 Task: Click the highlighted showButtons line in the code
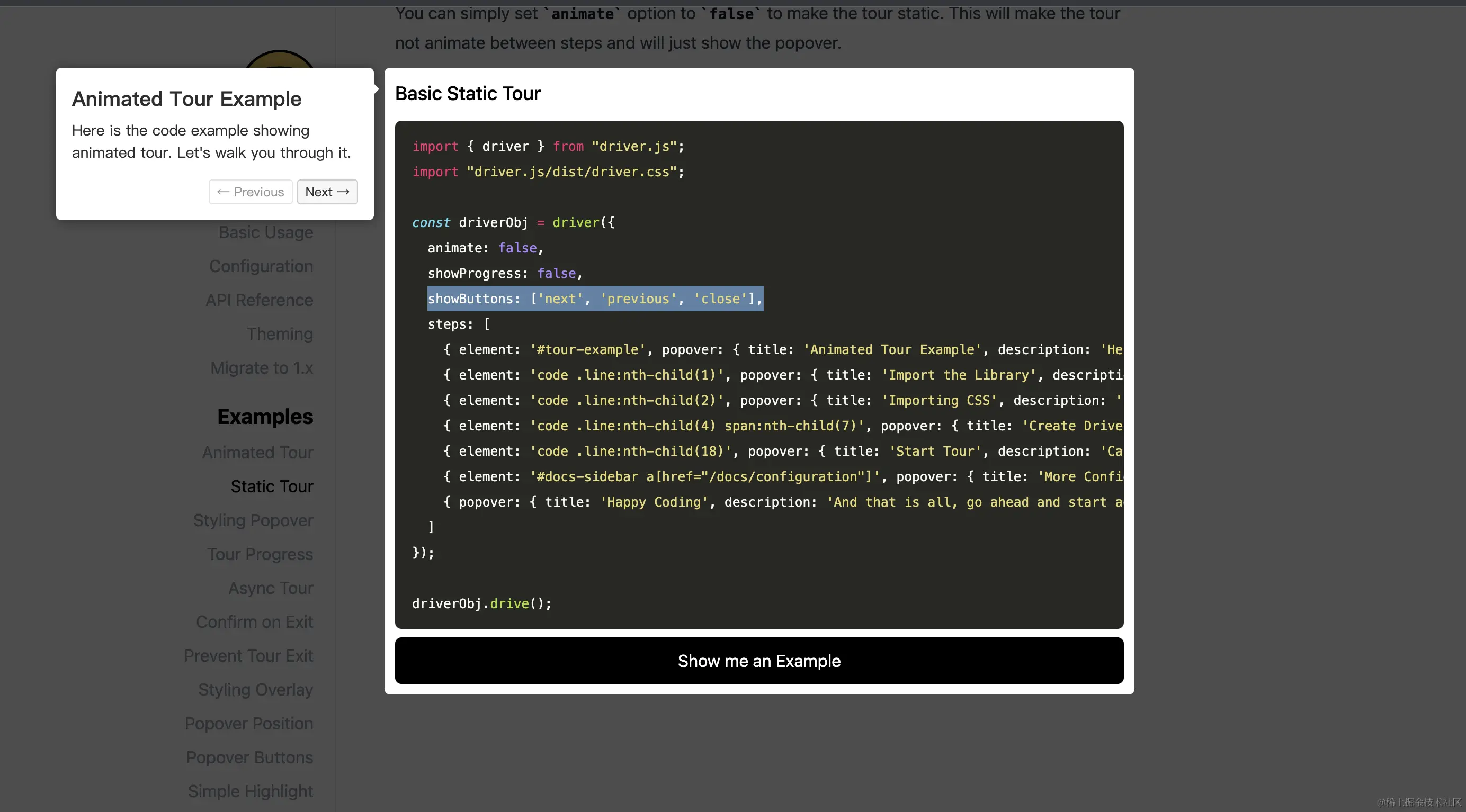click(x=595, y=299)
